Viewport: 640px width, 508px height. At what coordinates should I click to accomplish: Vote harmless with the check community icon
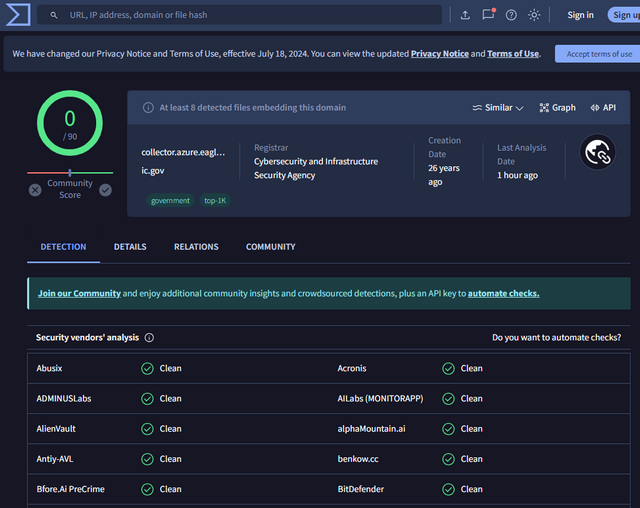pos(105,190)
